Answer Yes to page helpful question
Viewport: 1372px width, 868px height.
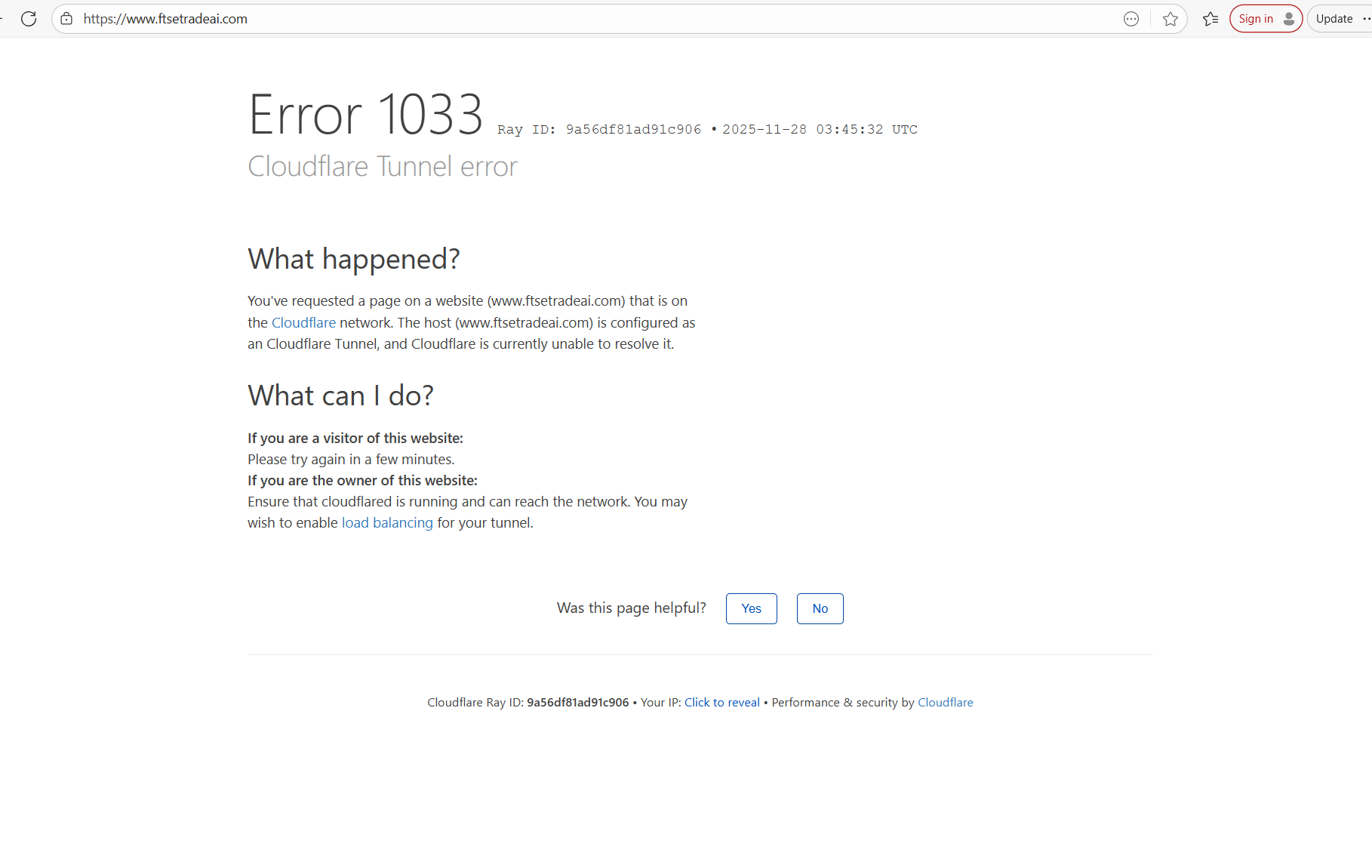point(751,608)
